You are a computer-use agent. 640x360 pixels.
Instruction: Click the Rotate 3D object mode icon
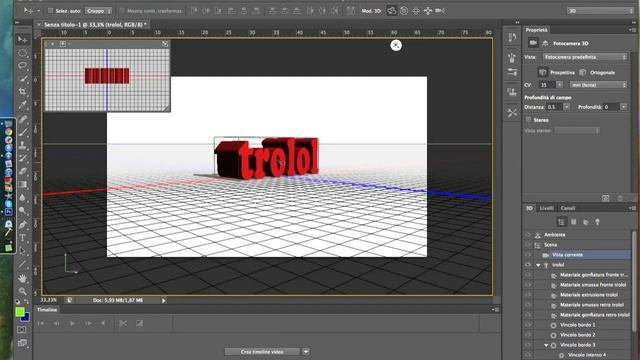click(x=391, y=11)
